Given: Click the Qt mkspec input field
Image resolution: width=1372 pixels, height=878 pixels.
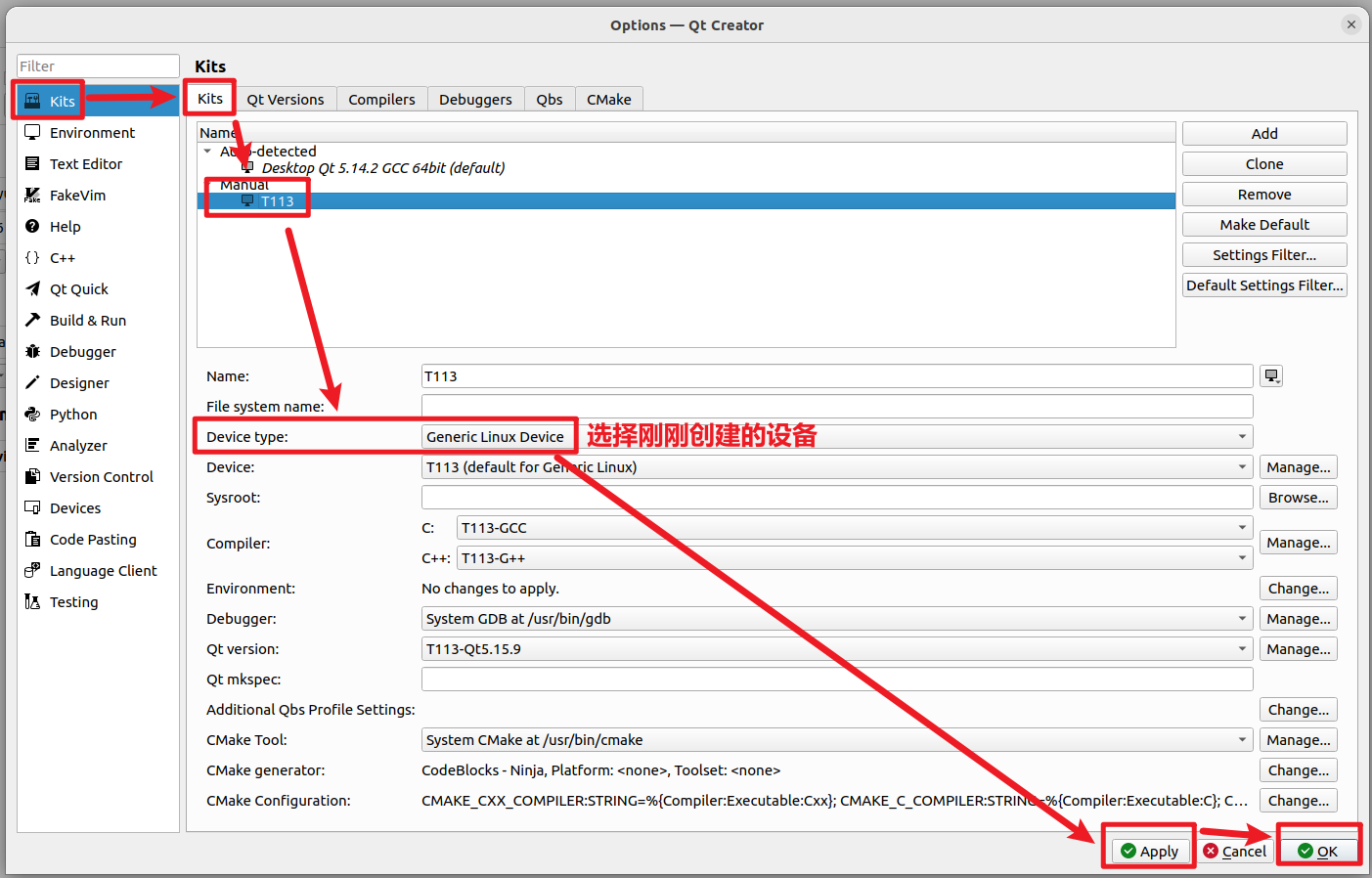Looking at the screenshot, I should pyautogui.click(x=837, y=679).
